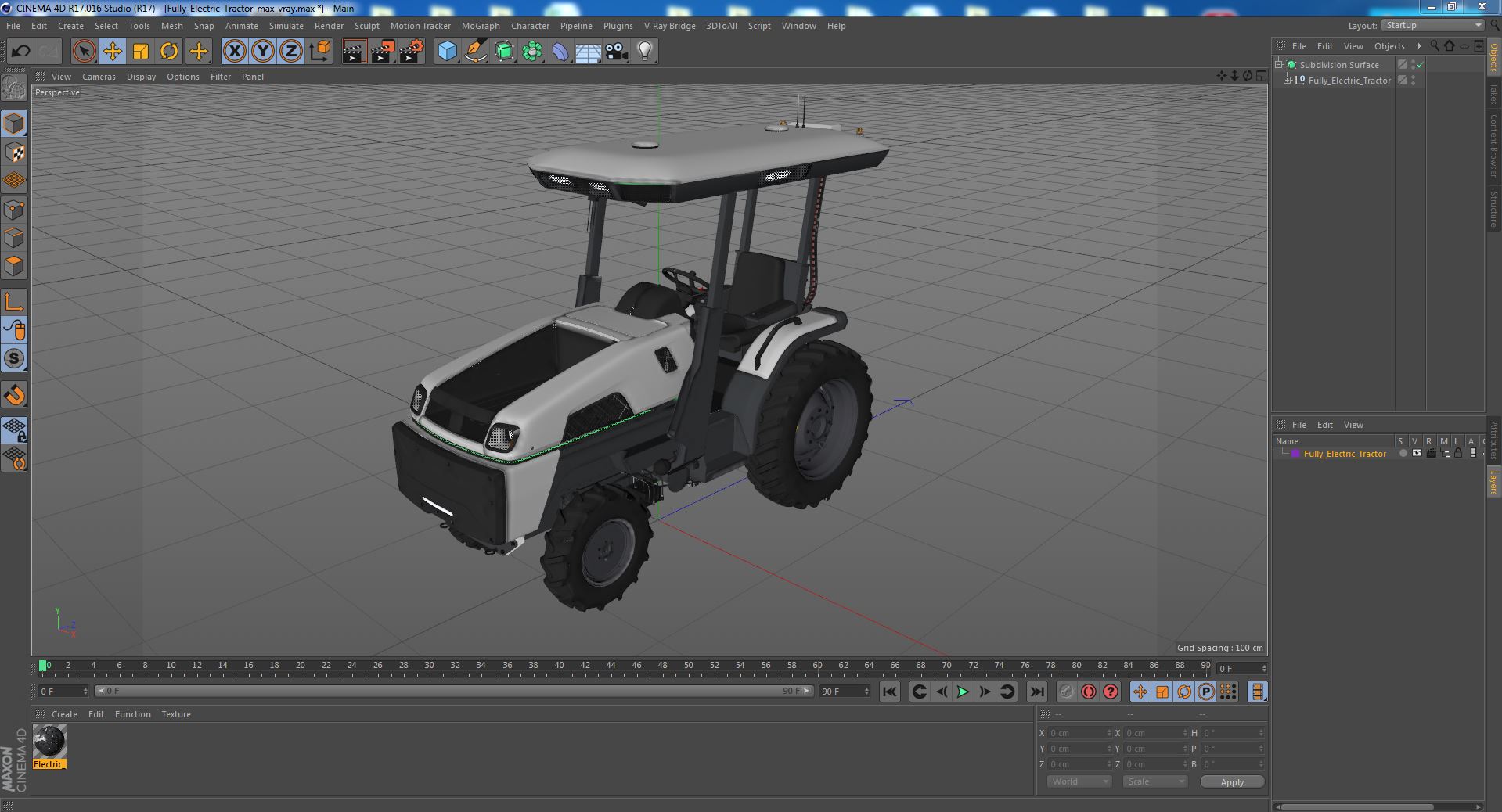The height and width of the screenshot is (812, 1502).
Task: Click the Apply button
Action: [x=1232, y=781]
